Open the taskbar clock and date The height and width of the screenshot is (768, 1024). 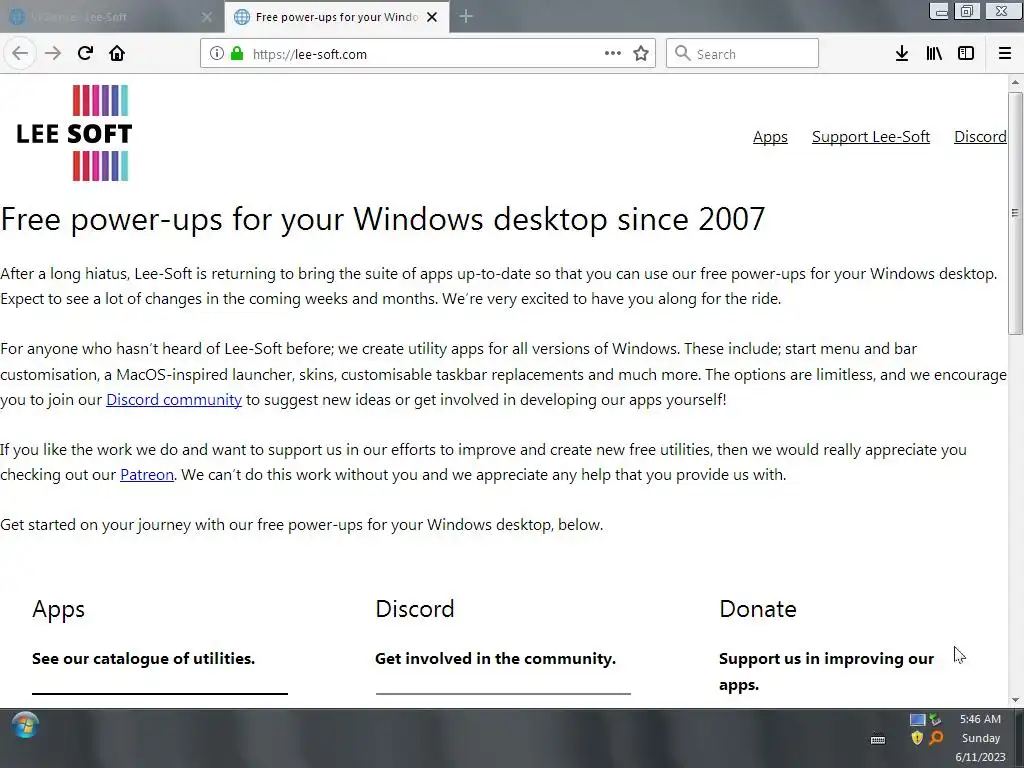click(980, 738)
